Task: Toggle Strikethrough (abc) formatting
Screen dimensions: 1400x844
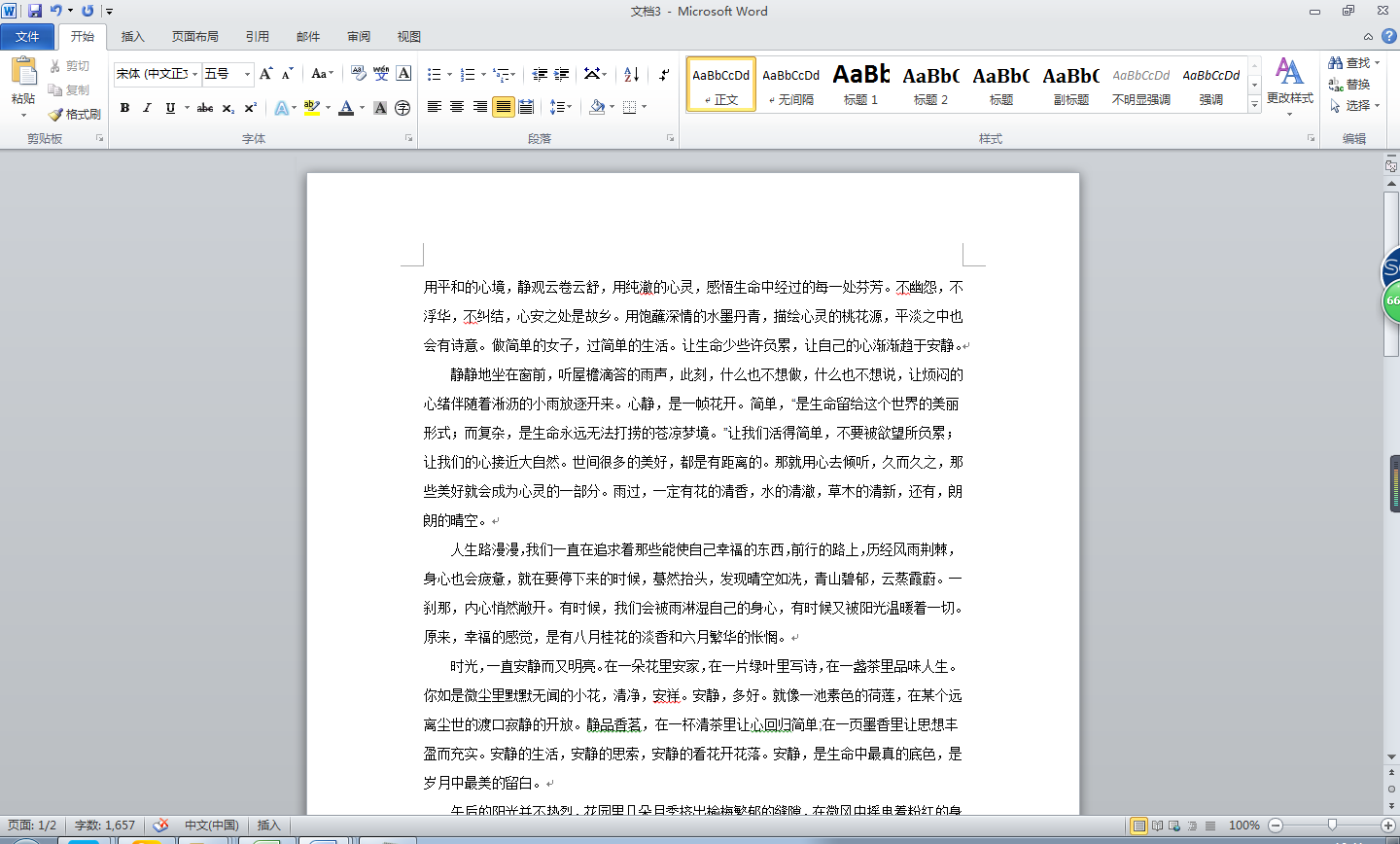Action: point(204,108)
